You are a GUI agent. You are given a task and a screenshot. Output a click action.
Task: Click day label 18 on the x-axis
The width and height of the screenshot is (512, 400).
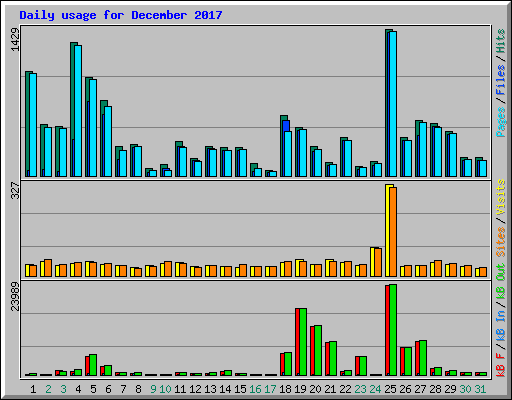point(285,389)
